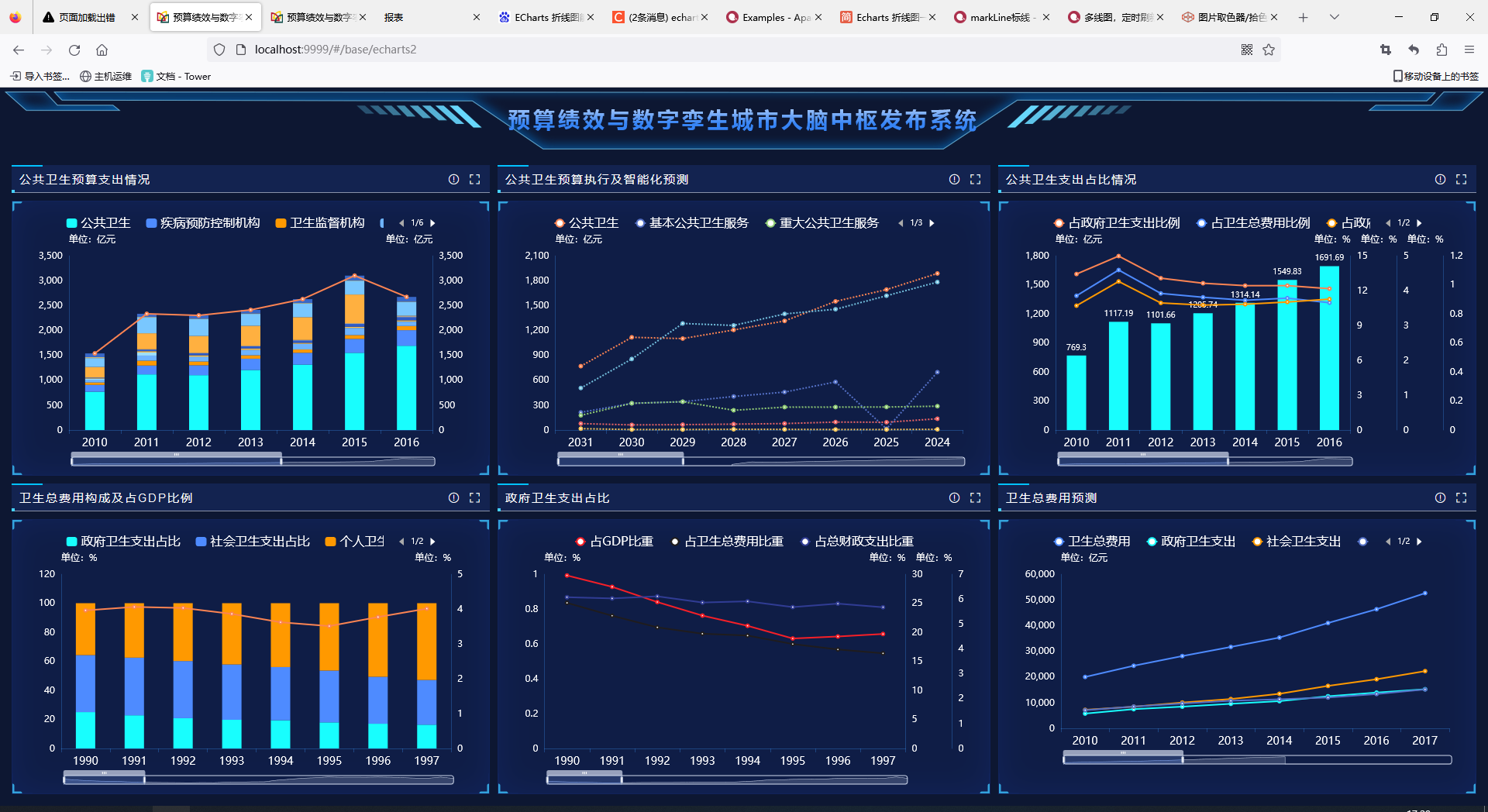Image resolution: width=1488 pixels, height=812 pixels.
Task: Open the Firefox application menu
Action: [x=1469, y=50]
